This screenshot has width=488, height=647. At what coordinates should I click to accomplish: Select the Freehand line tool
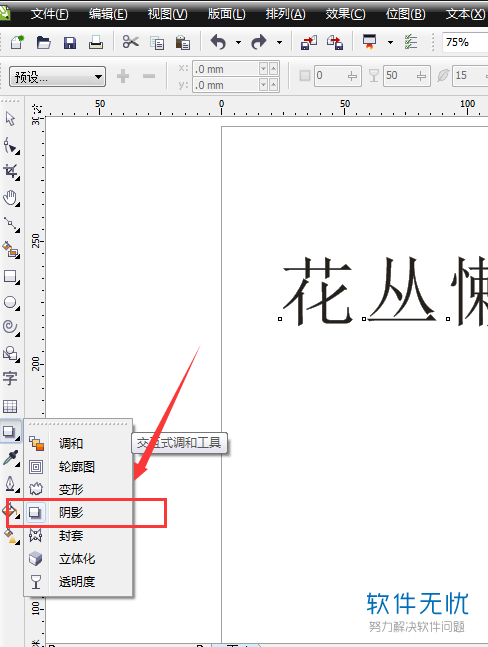[11, 224]
